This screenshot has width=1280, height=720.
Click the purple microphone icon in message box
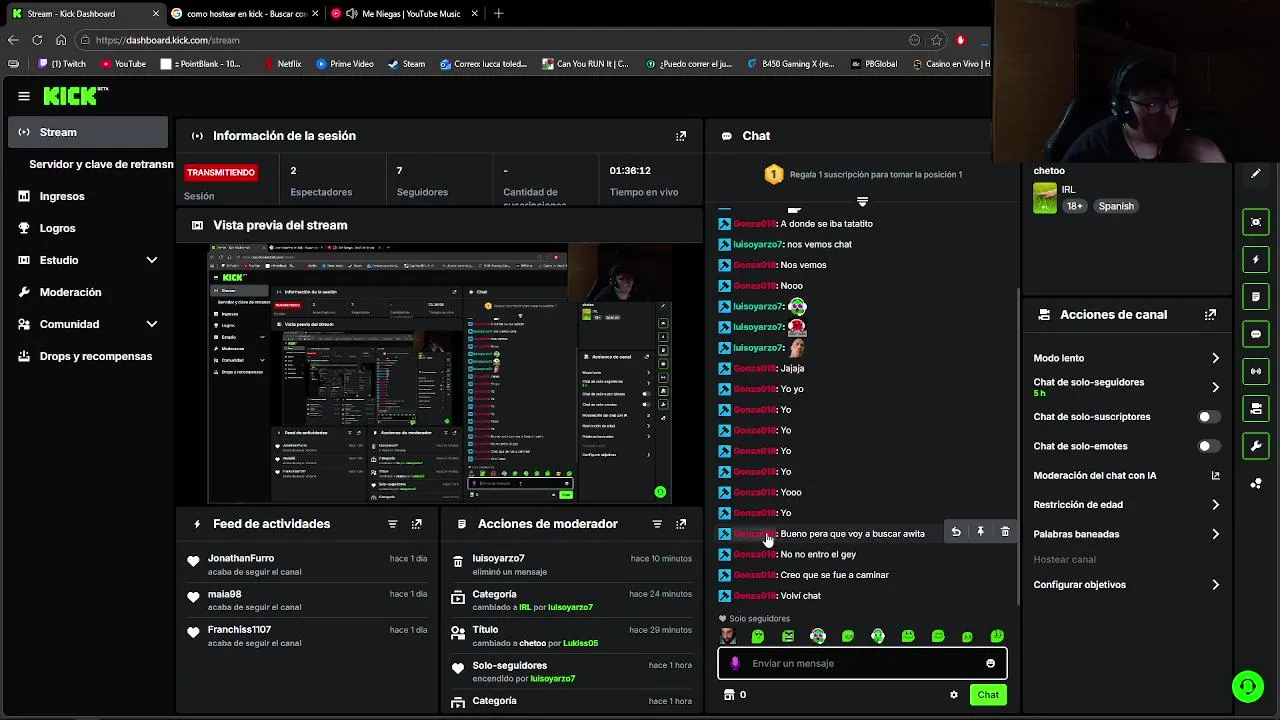click(735, 663)
